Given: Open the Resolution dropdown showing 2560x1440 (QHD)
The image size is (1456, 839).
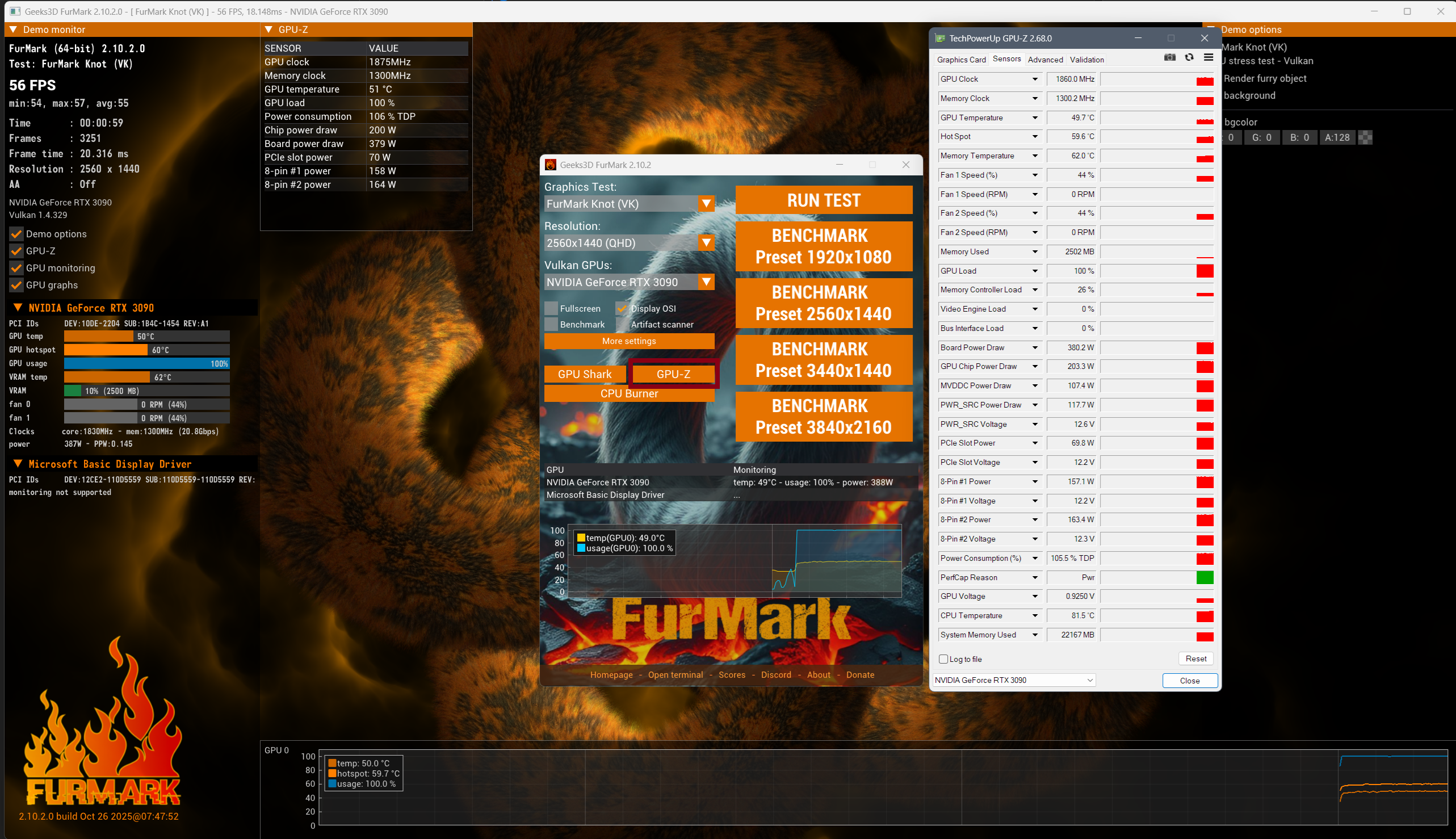Looking at the screenshot, I should 629,242.
